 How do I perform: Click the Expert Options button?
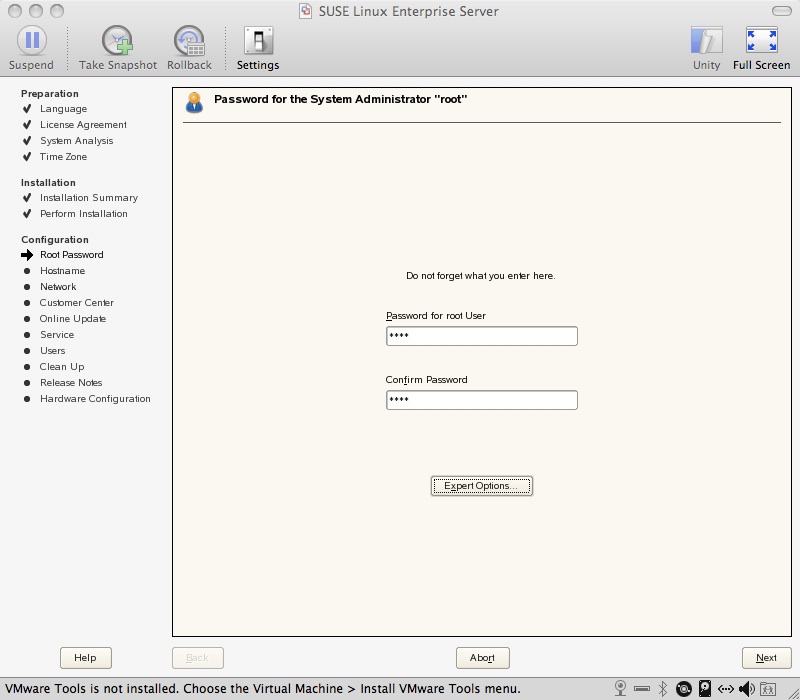[482, 486]
